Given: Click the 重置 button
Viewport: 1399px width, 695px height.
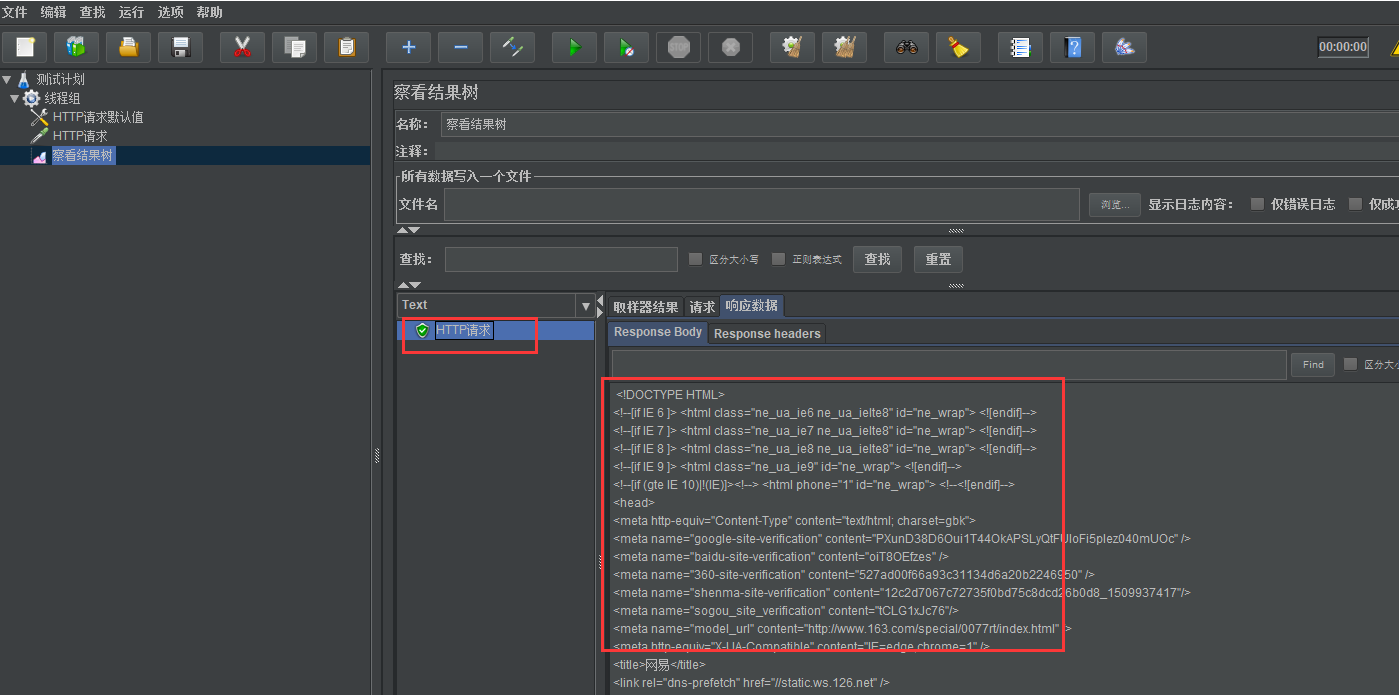Looking at the screenshot, I should click(938, 260).
